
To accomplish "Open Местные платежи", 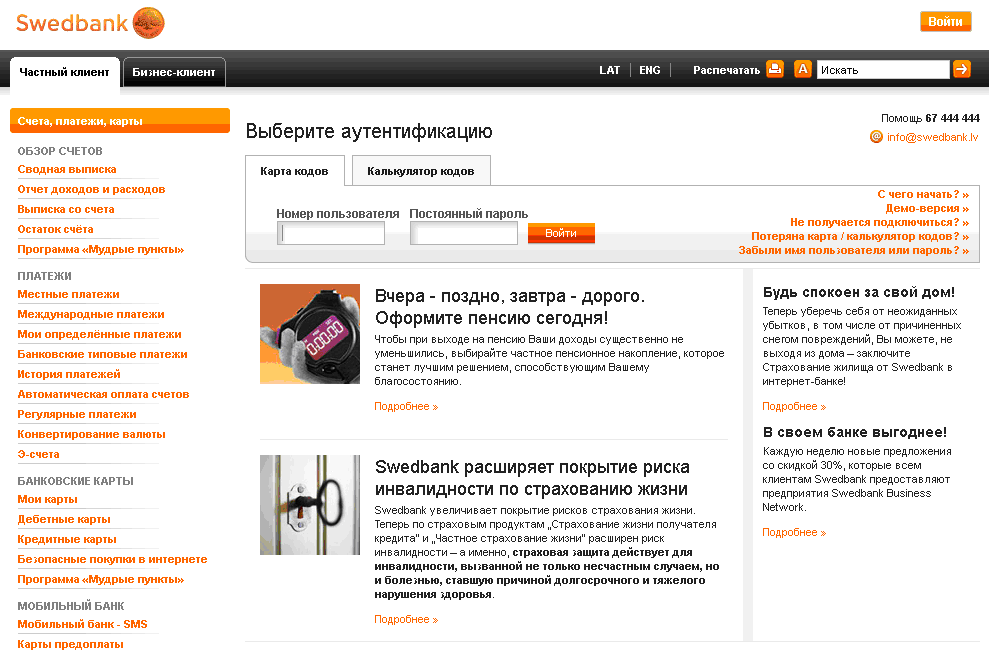I will (x=69, y=294).
